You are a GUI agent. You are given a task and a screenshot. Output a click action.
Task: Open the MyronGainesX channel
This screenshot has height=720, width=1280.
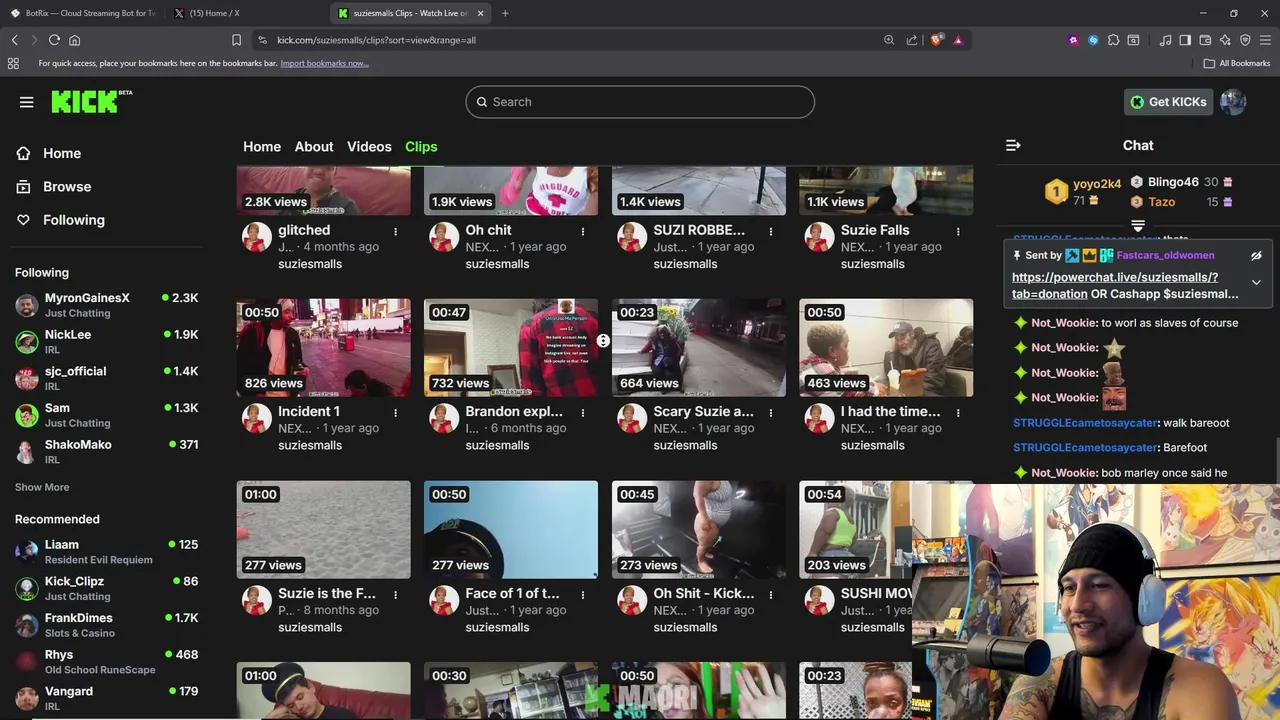pos(107,305)
